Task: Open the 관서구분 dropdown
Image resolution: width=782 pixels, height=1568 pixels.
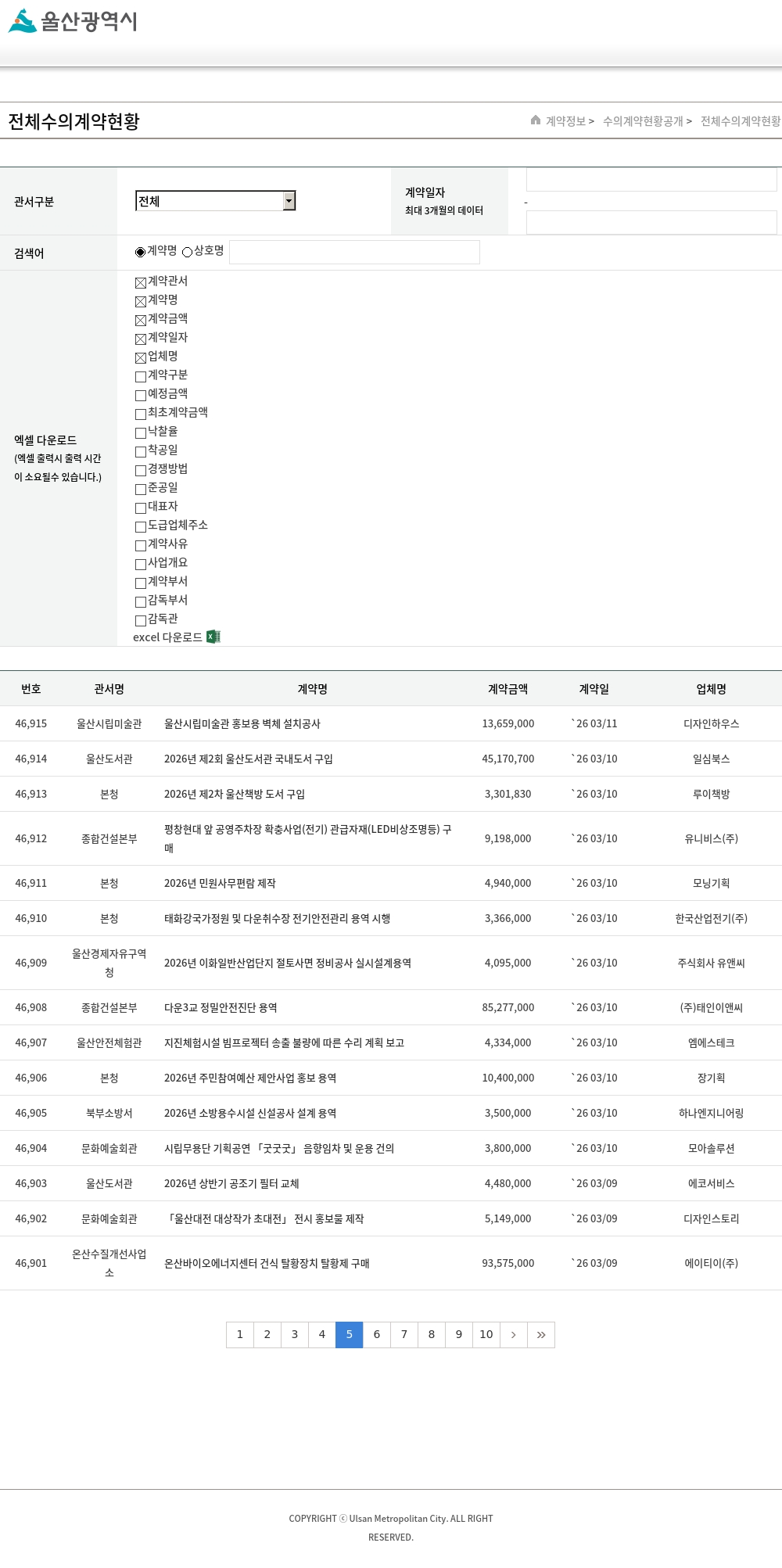Action: (x=215, y=201)
